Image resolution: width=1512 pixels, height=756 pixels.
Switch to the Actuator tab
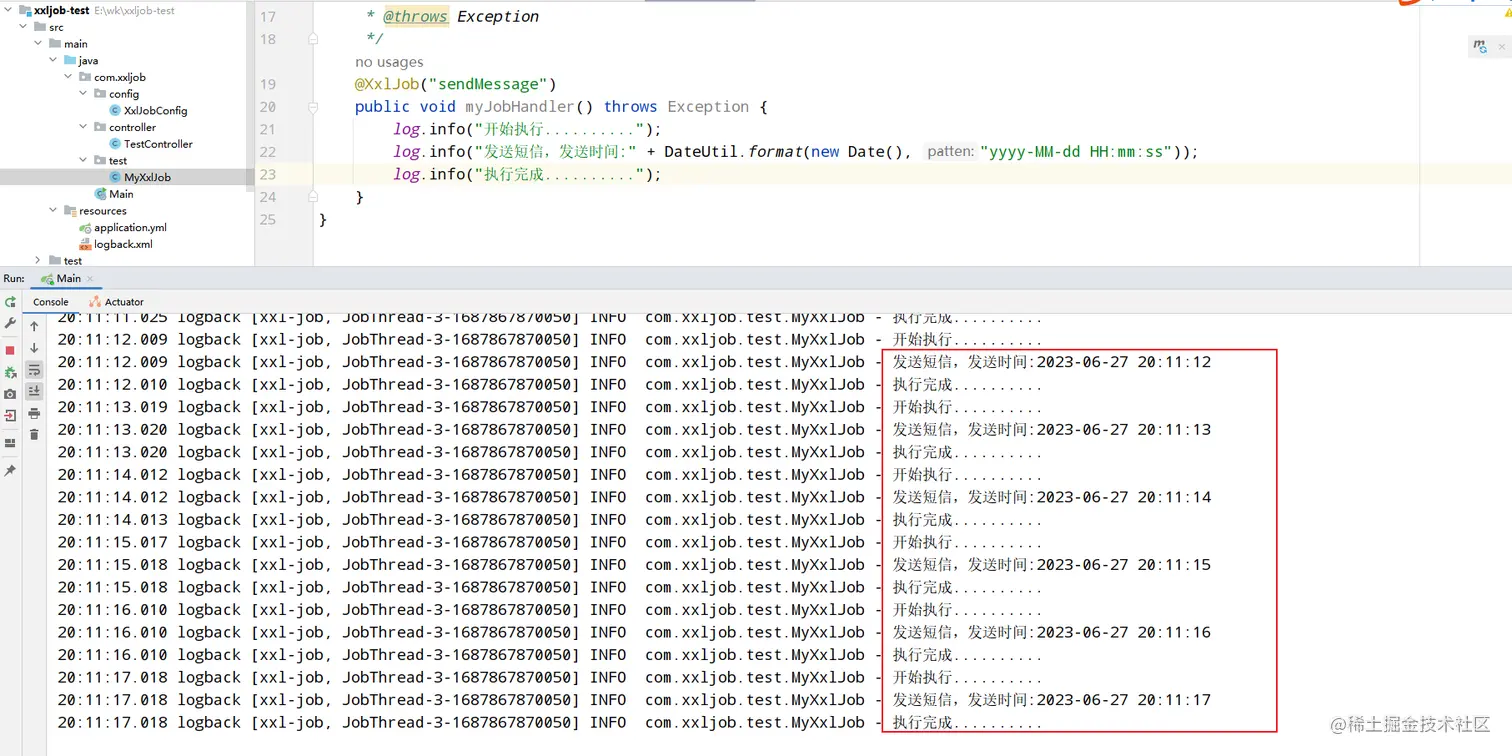click(x=116, y=302)
